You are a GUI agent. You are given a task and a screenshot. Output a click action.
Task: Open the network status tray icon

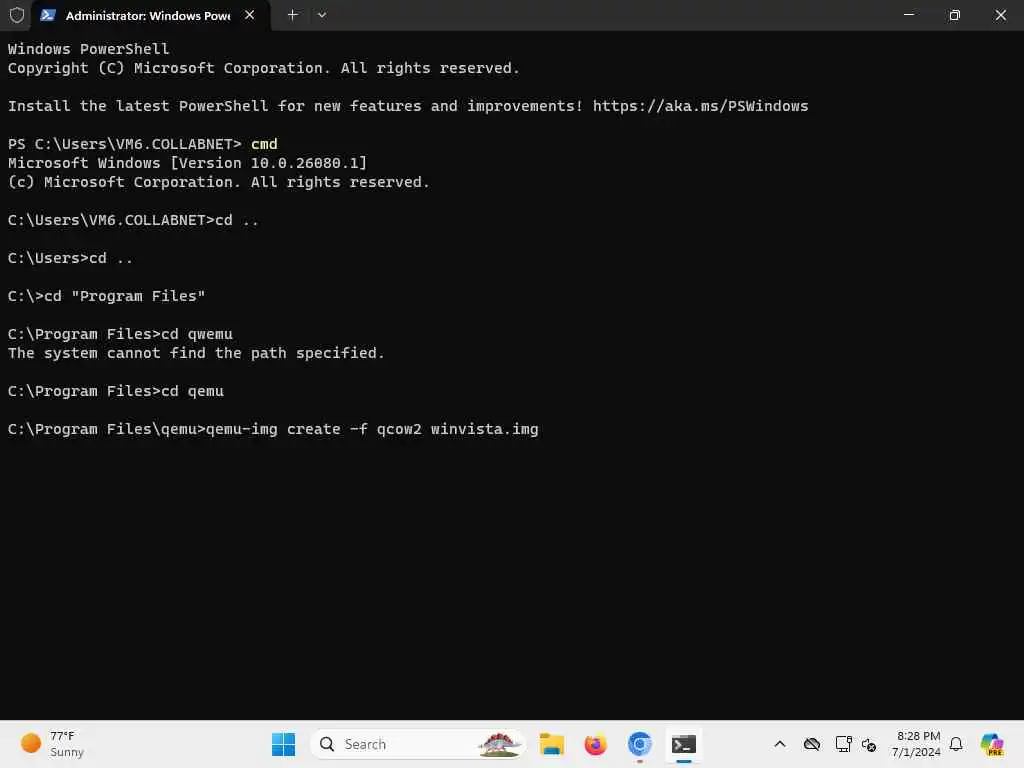843,744
